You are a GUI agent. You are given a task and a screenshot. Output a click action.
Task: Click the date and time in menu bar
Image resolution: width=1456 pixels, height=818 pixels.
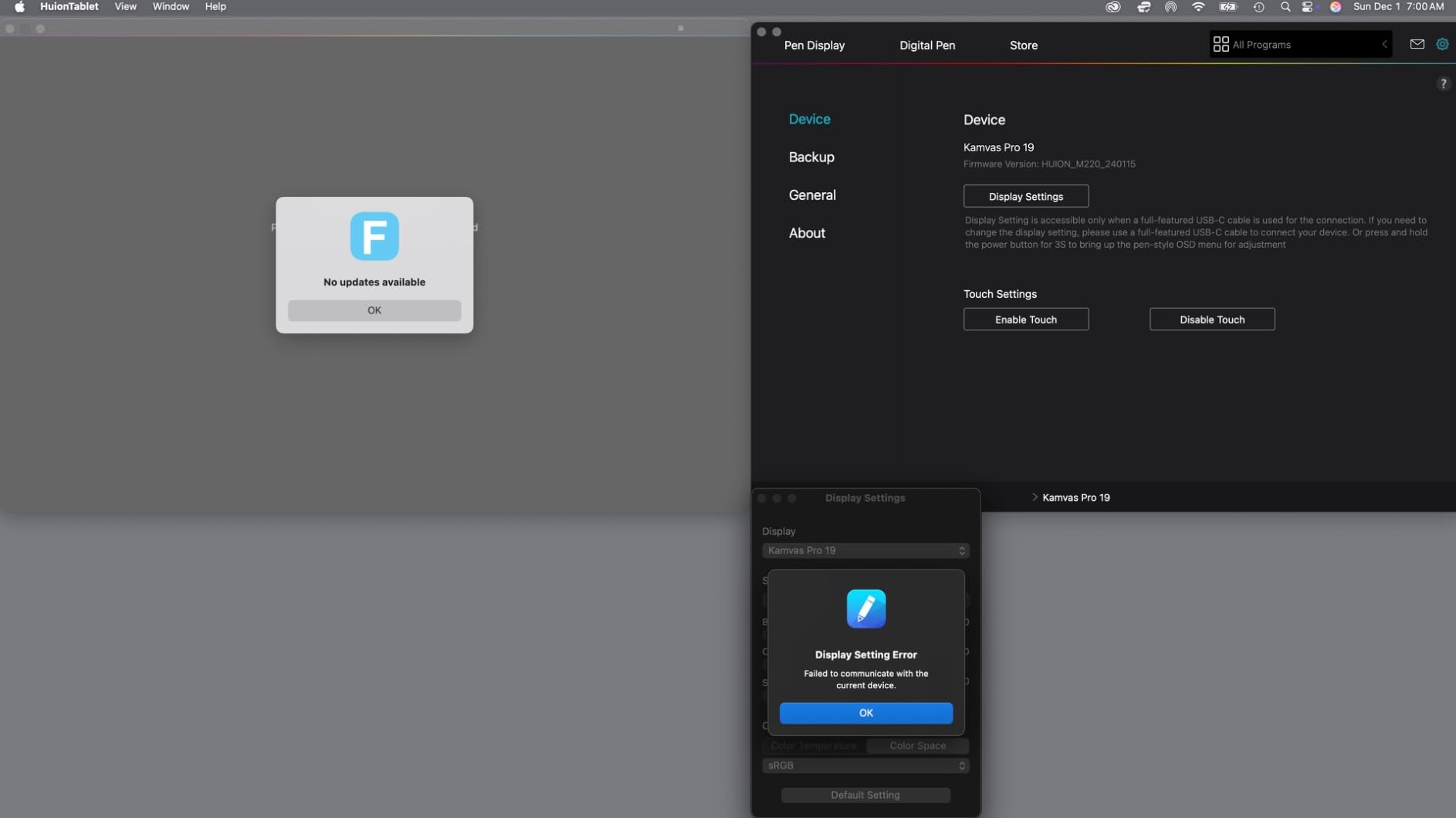(x=1398, y=7)
